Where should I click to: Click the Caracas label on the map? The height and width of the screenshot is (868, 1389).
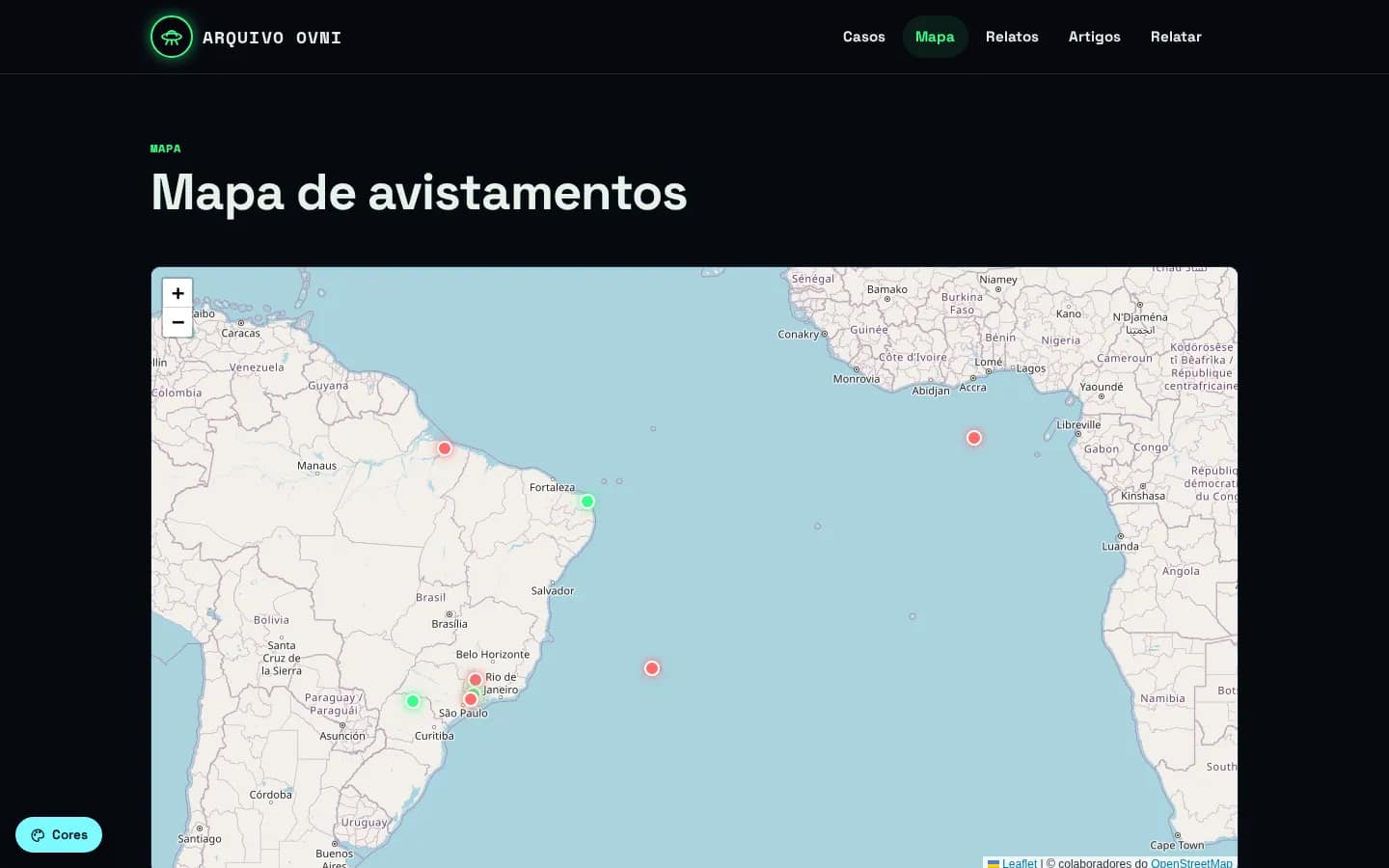pos(240,333)
